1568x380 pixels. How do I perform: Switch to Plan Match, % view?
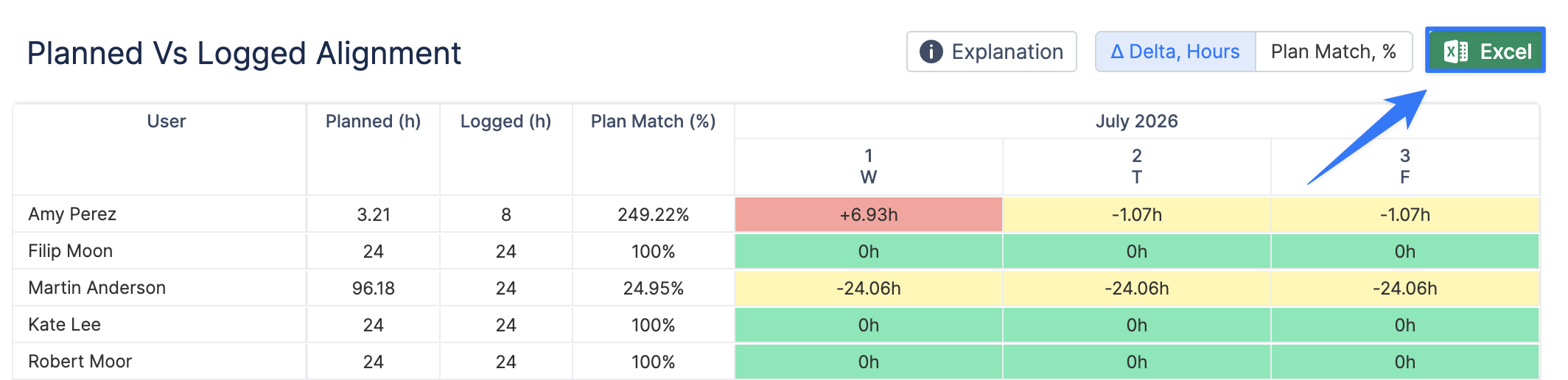coord(1334,52)
